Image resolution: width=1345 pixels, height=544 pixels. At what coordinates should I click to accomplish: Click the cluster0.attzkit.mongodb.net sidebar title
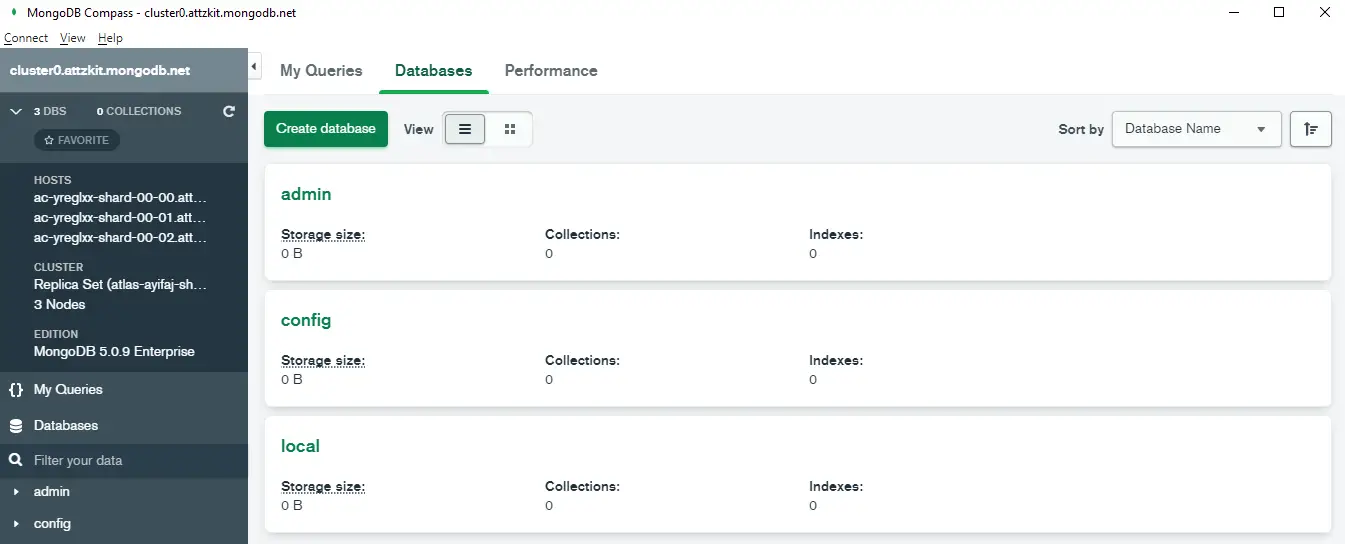(x=100, y=71)
